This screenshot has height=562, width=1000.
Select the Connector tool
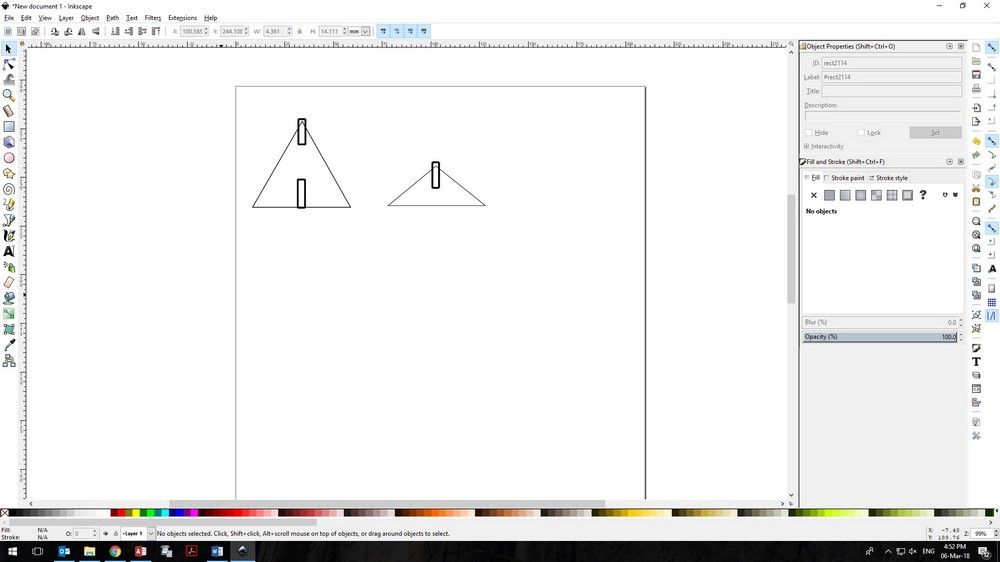pyautogui.click(x=9, y=360)
